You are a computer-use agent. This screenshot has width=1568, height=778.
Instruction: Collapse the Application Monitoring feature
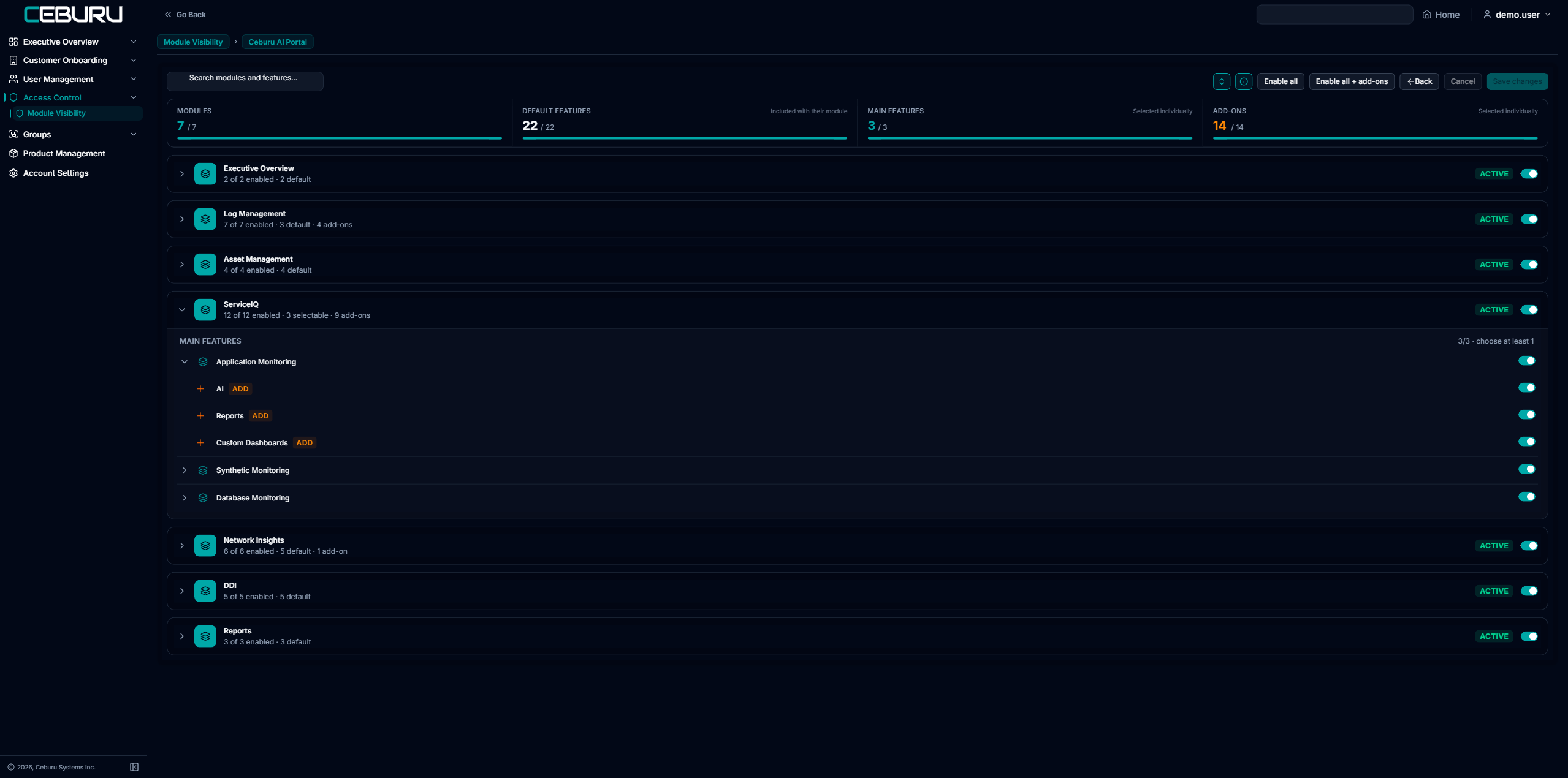coord(185,362)
